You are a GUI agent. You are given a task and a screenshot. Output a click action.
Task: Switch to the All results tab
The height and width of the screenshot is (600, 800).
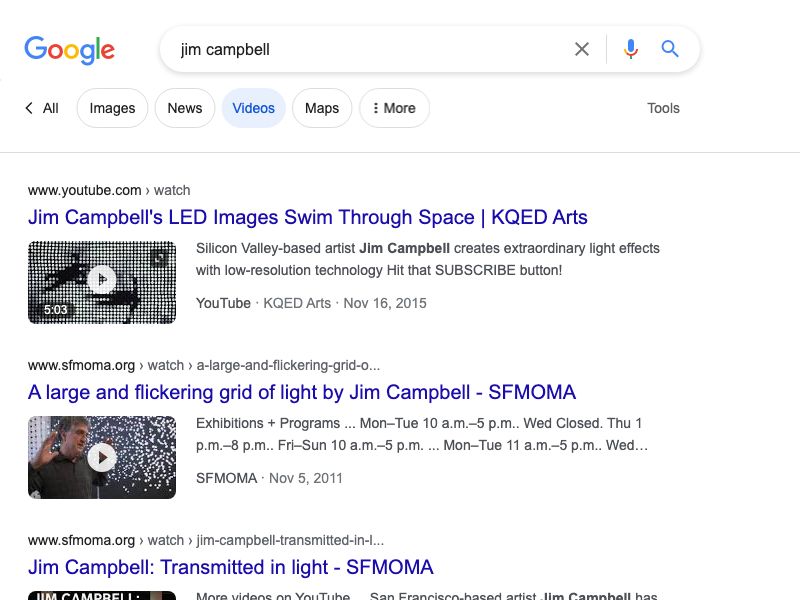coord(51,108)
